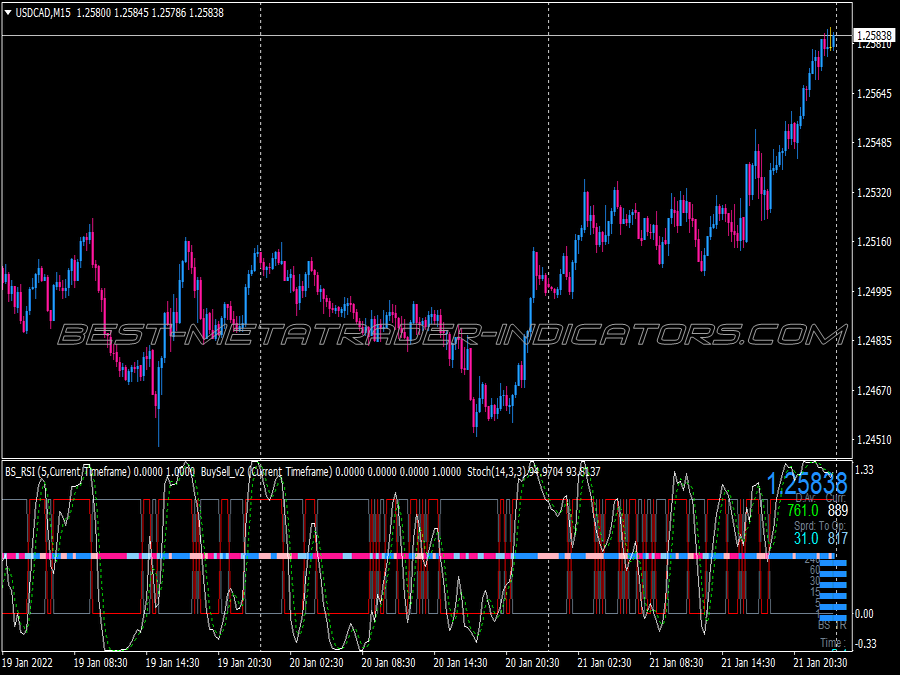Click the Sprd: label in the dashboard
This screenshot has height=675, width=900.
pyautogui.click(x=804, y=525)
